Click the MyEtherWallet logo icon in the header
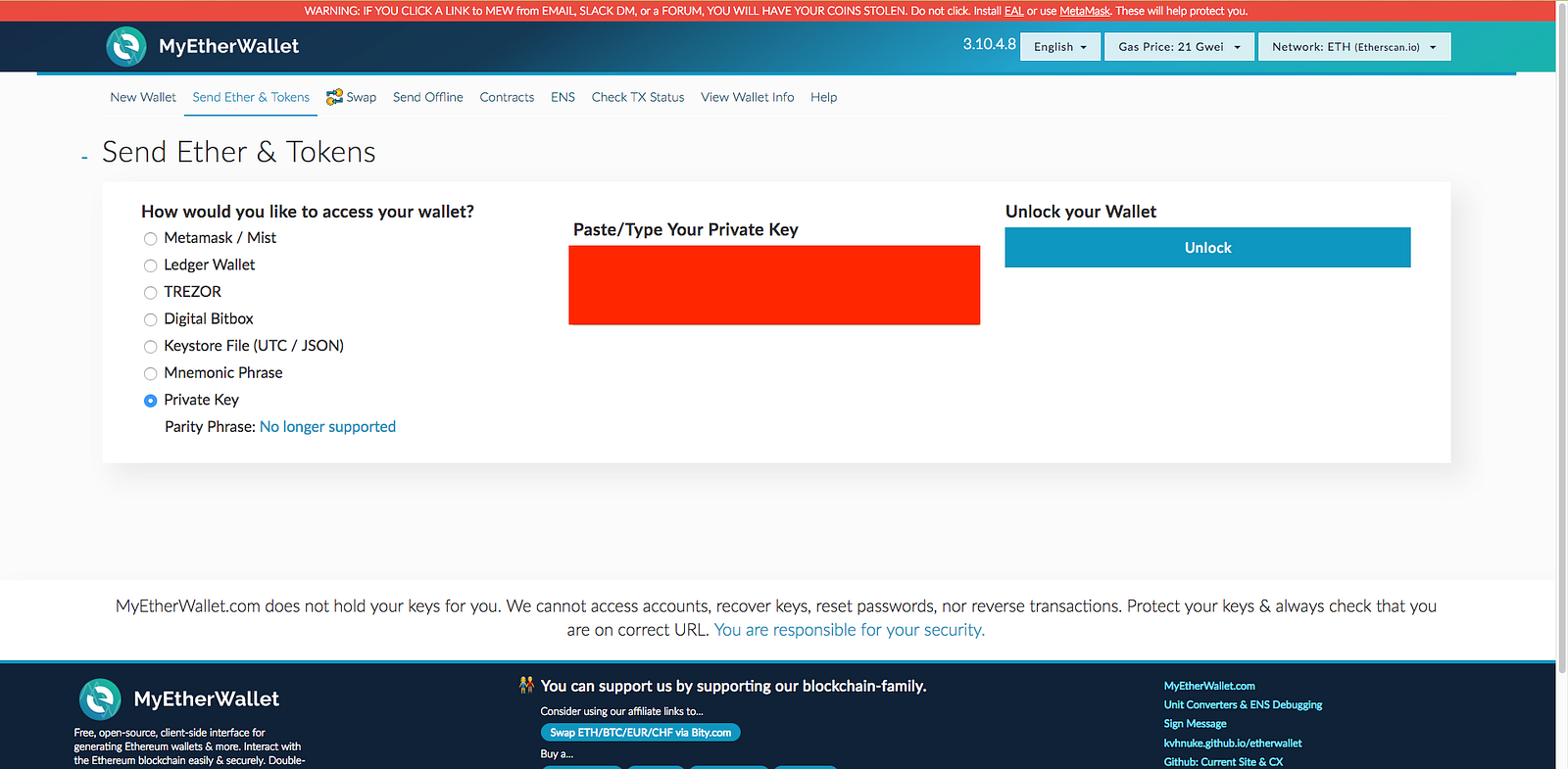1568x769 pixels. click(x=126, y=46)
